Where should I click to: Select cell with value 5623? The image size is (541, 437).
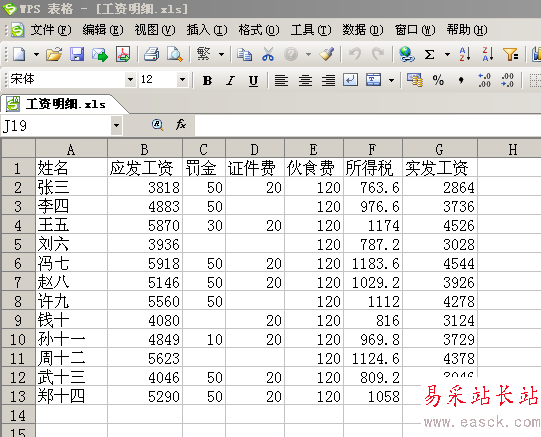(145, 358)
